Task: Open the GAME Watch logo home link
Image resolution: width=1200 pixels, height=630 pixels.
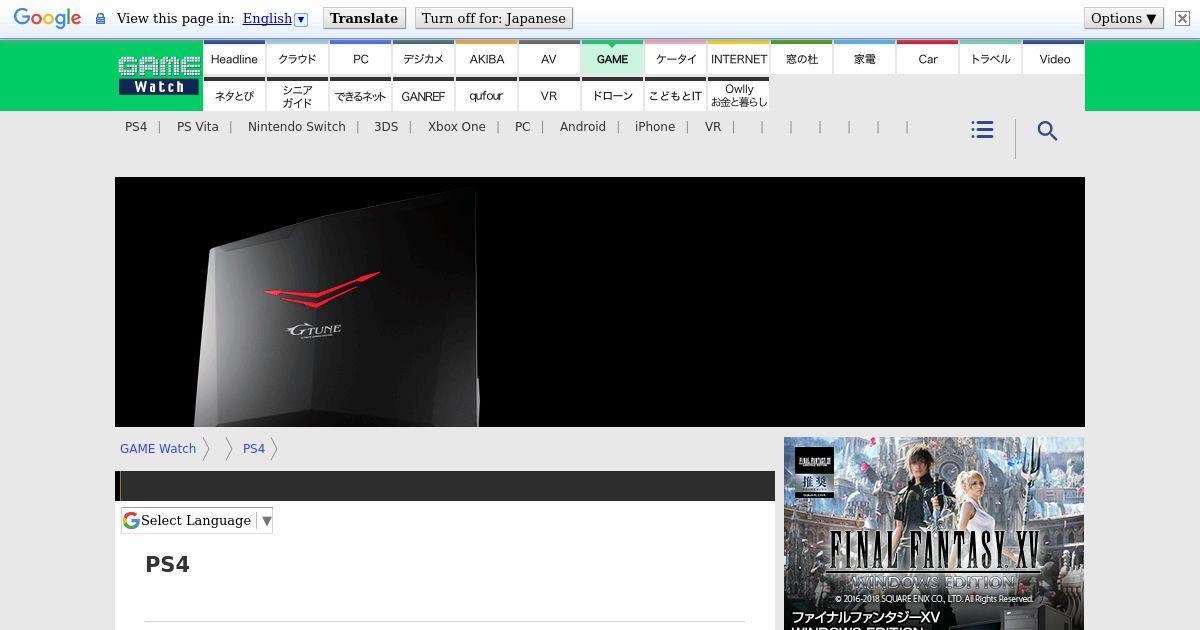Action: [x=159, y=75]
